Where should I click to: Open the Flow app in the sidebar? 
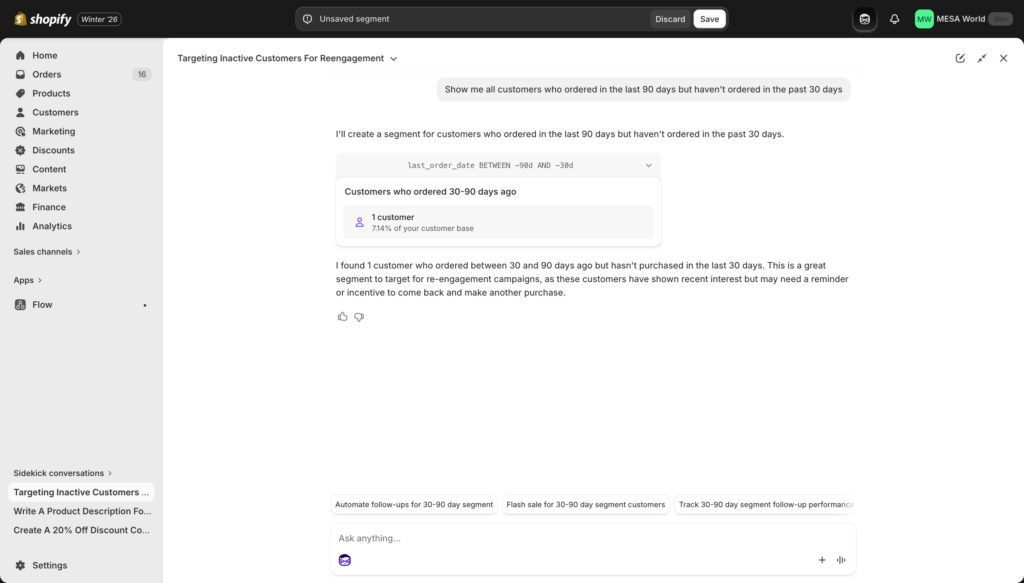42,304
